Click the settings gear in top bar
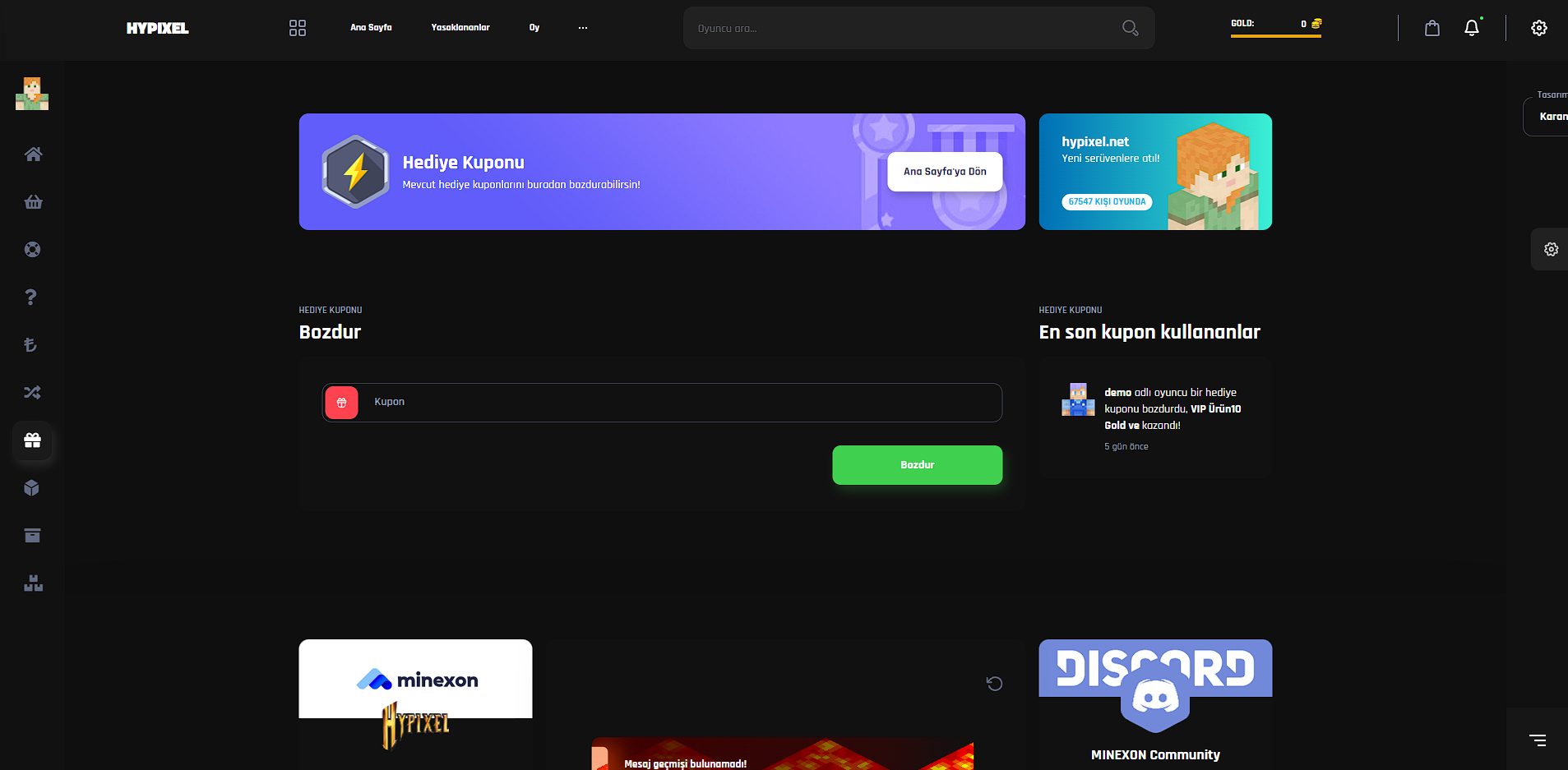Viewport: 1568px width, 770px height. pos(1539,28)
